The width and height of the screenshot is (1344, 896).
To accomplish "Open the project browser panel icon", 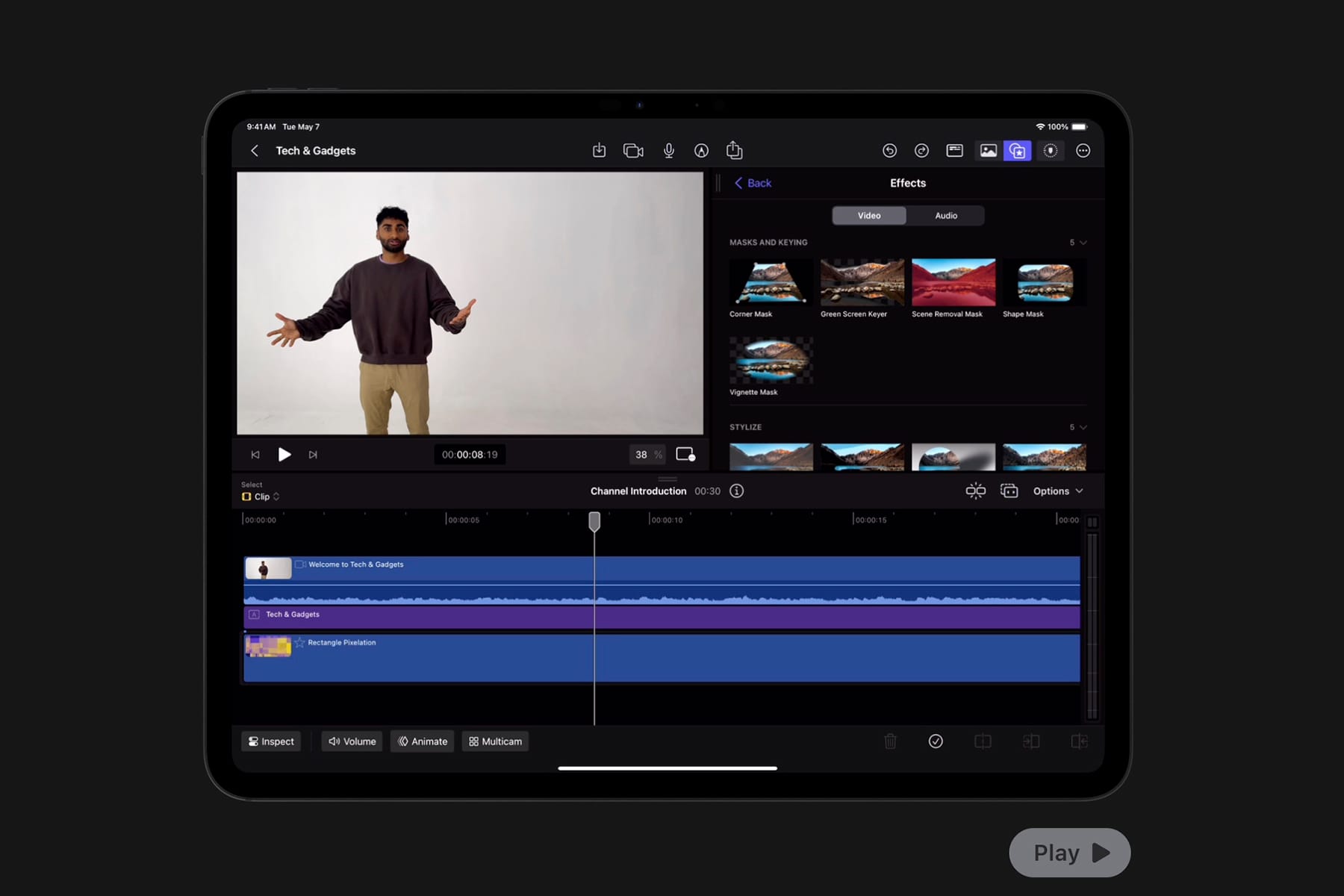I will coord(954,151).
